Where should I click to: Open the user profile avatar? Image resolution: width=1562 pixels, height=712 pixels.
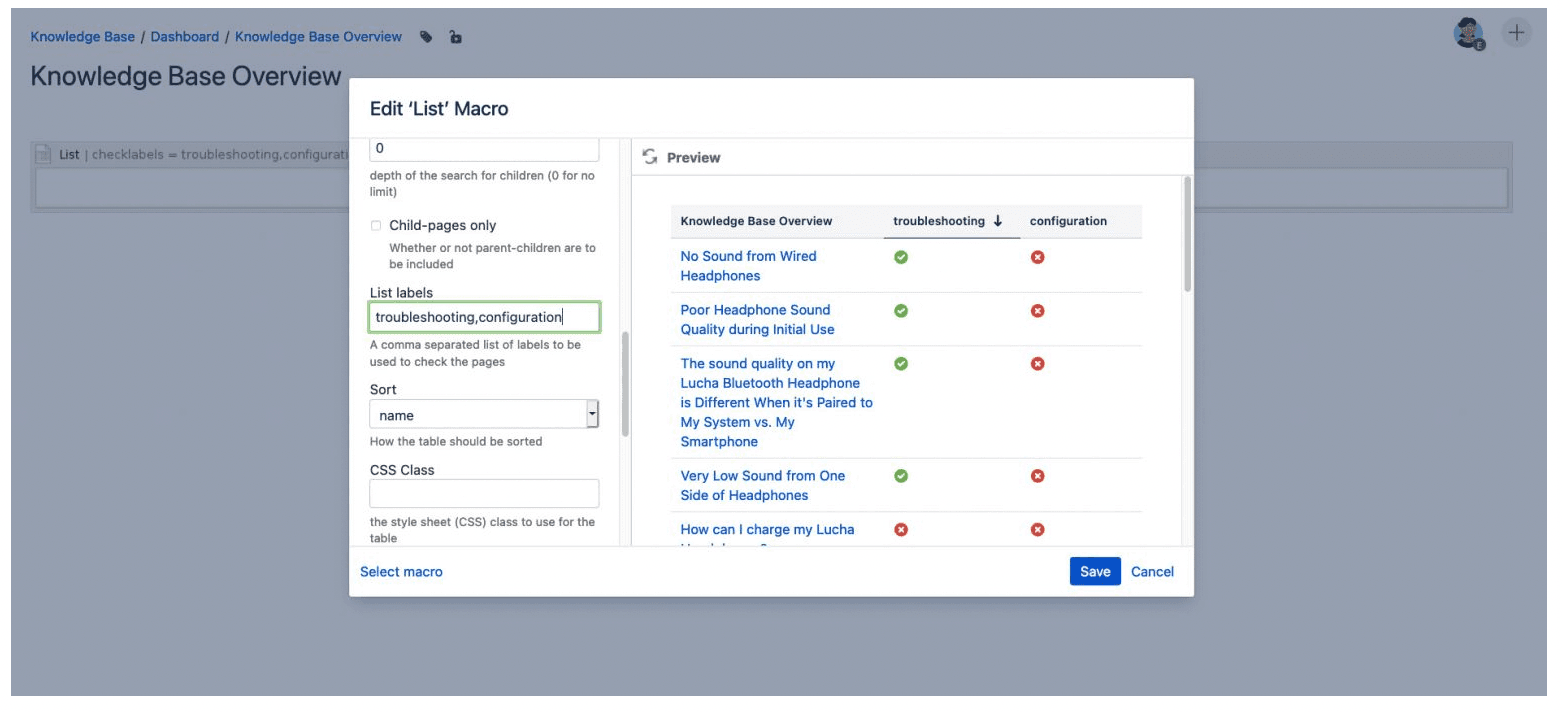click(1469, 33)
